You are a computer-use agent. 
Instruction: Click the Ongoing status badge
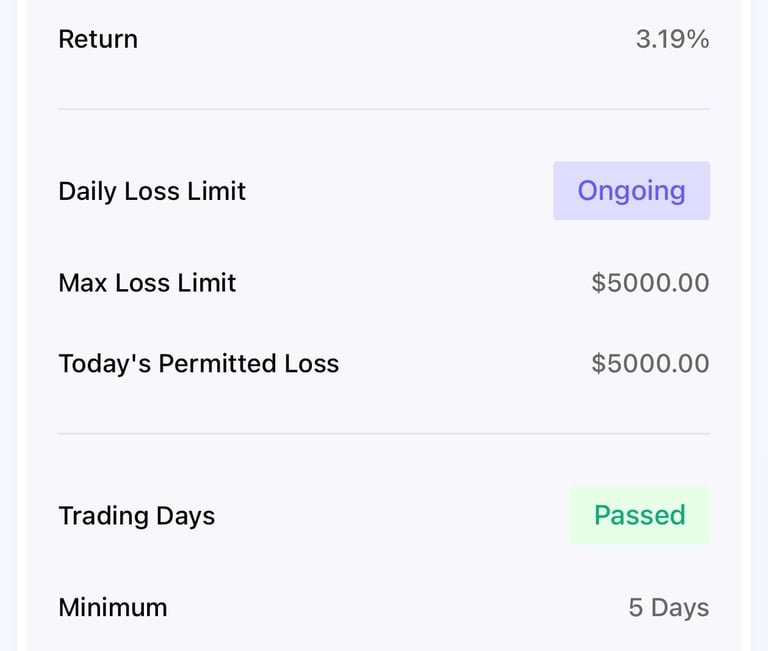[x=631, y=191]
